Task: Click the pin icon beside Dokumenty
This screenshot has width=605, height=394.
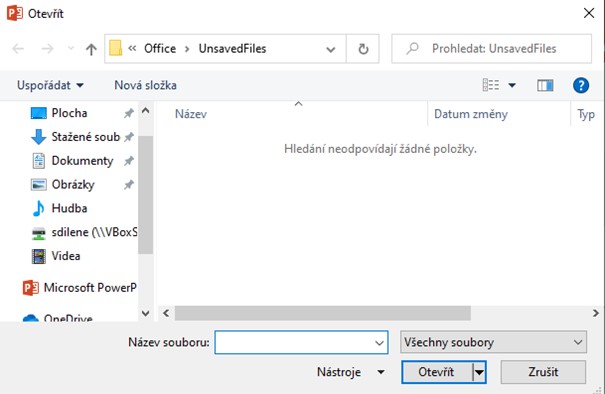Action: [x=128, y=161]
